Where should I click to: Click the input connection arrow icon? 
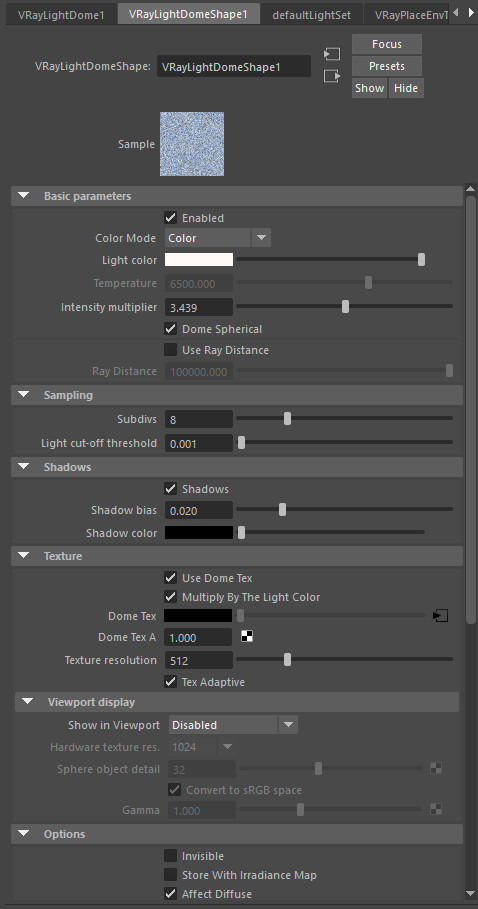click(332, 54)
